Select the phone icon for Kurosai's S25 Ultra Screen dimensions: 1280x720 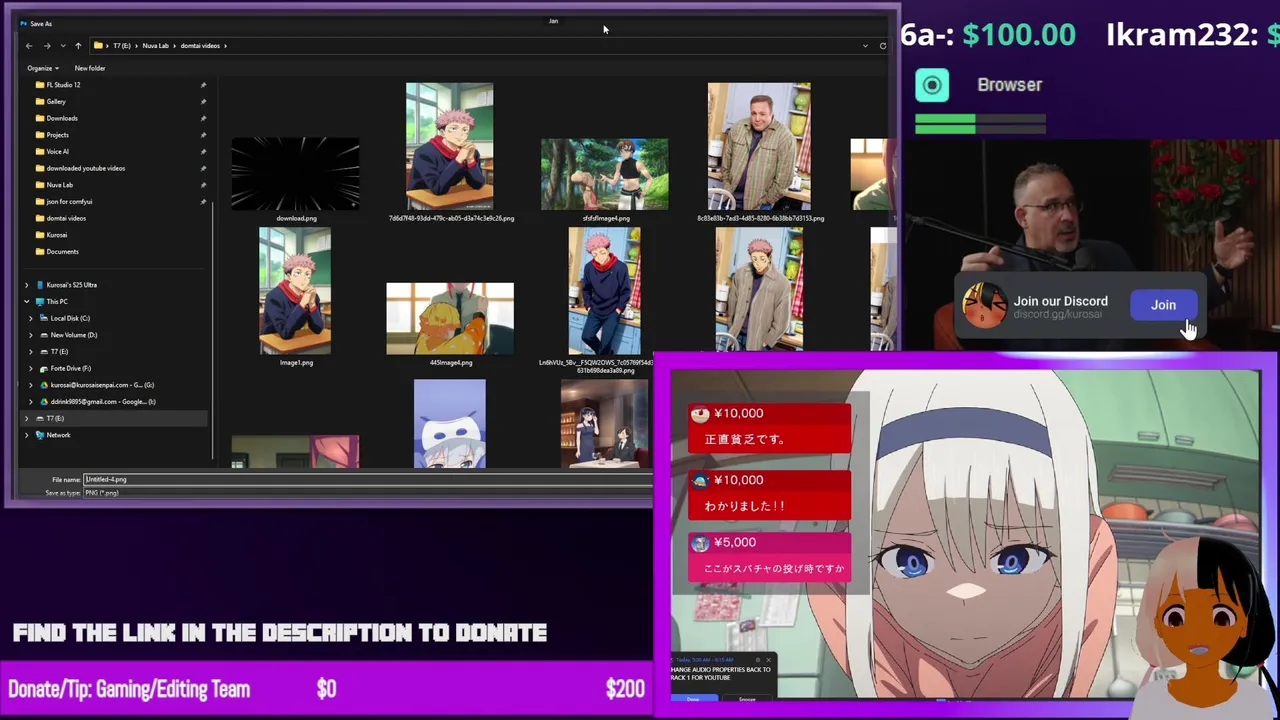(39, 285)
